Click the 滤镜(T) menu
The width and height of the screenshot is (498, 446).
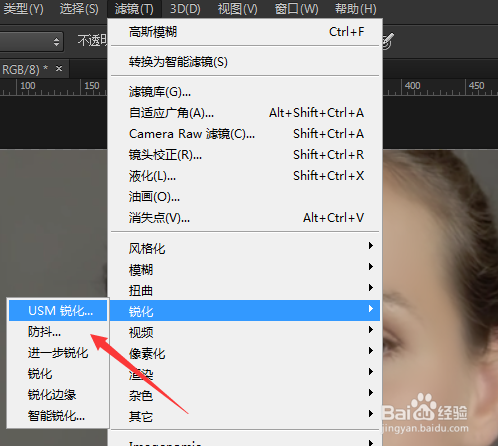[134, 9]
